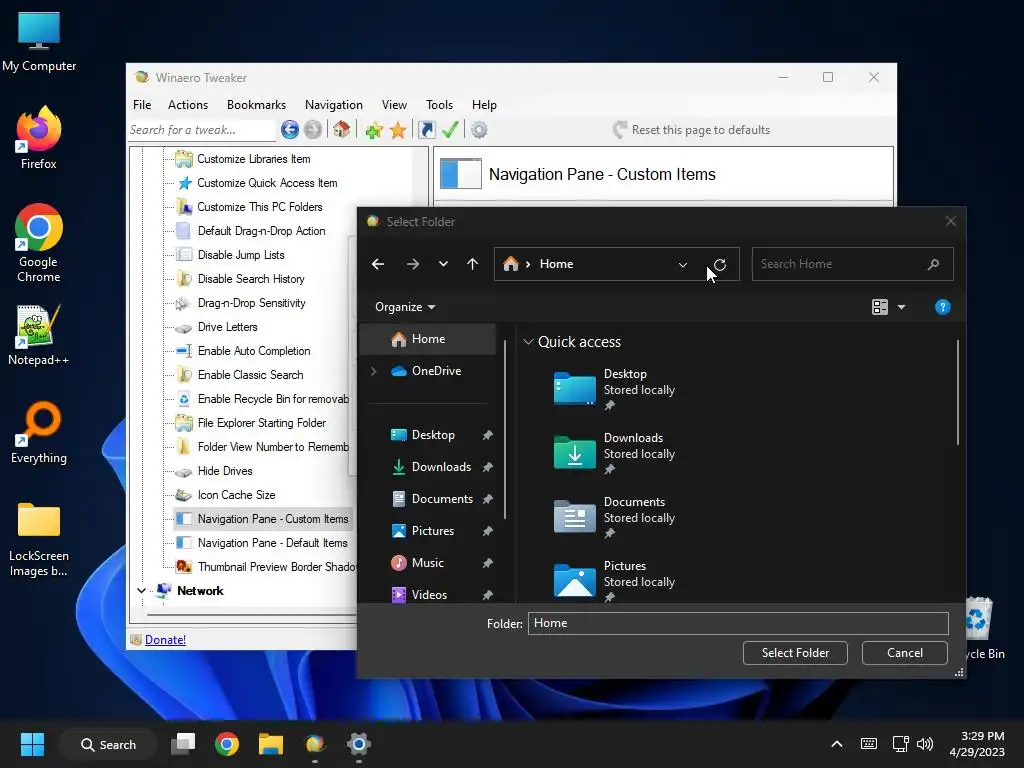Click the Home icon in Winaero toolbar
The width and height of the screenshot is (1024, 768).
pyautogui.click(x=342, y=129)
